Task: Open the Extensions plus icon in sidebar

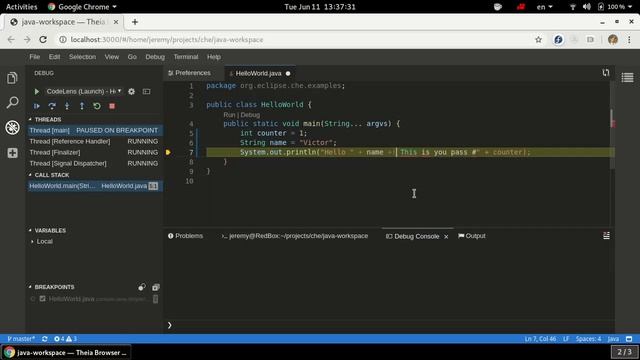Action: (12, 153)
